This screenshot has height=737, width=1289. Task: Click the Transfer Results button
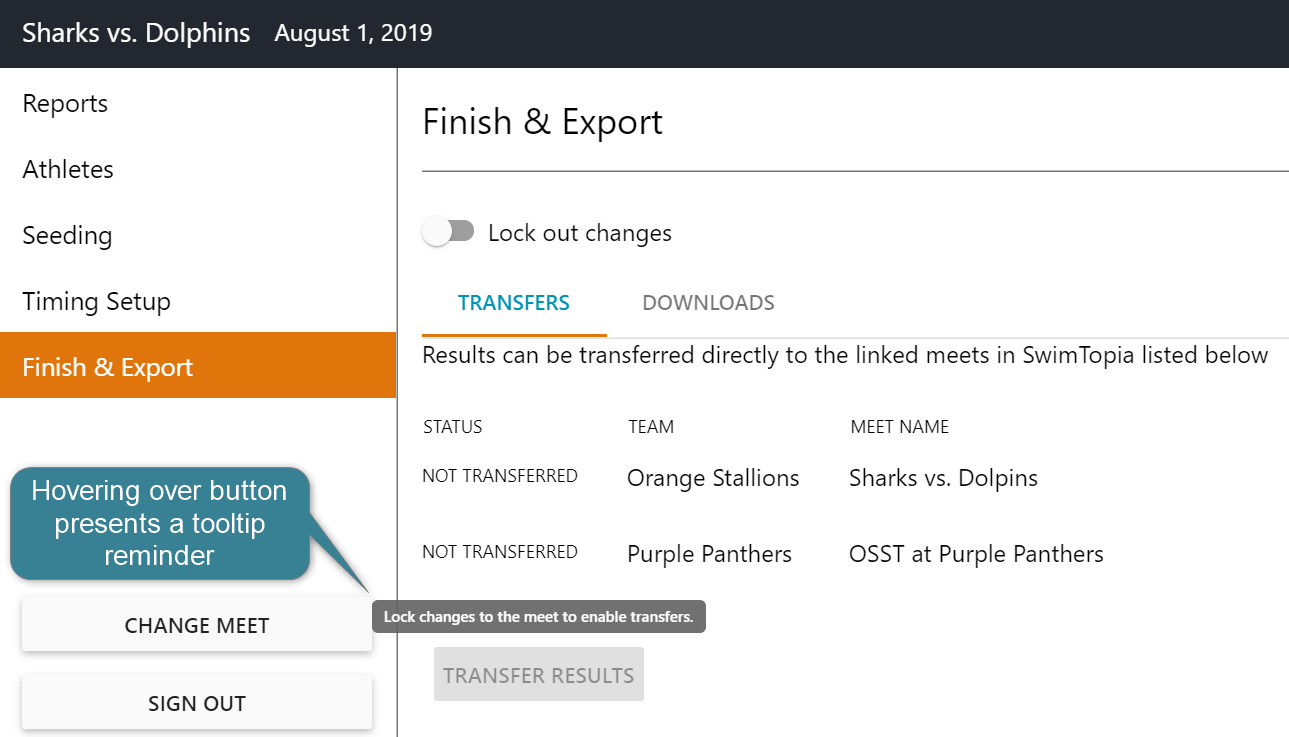[539, 675]
